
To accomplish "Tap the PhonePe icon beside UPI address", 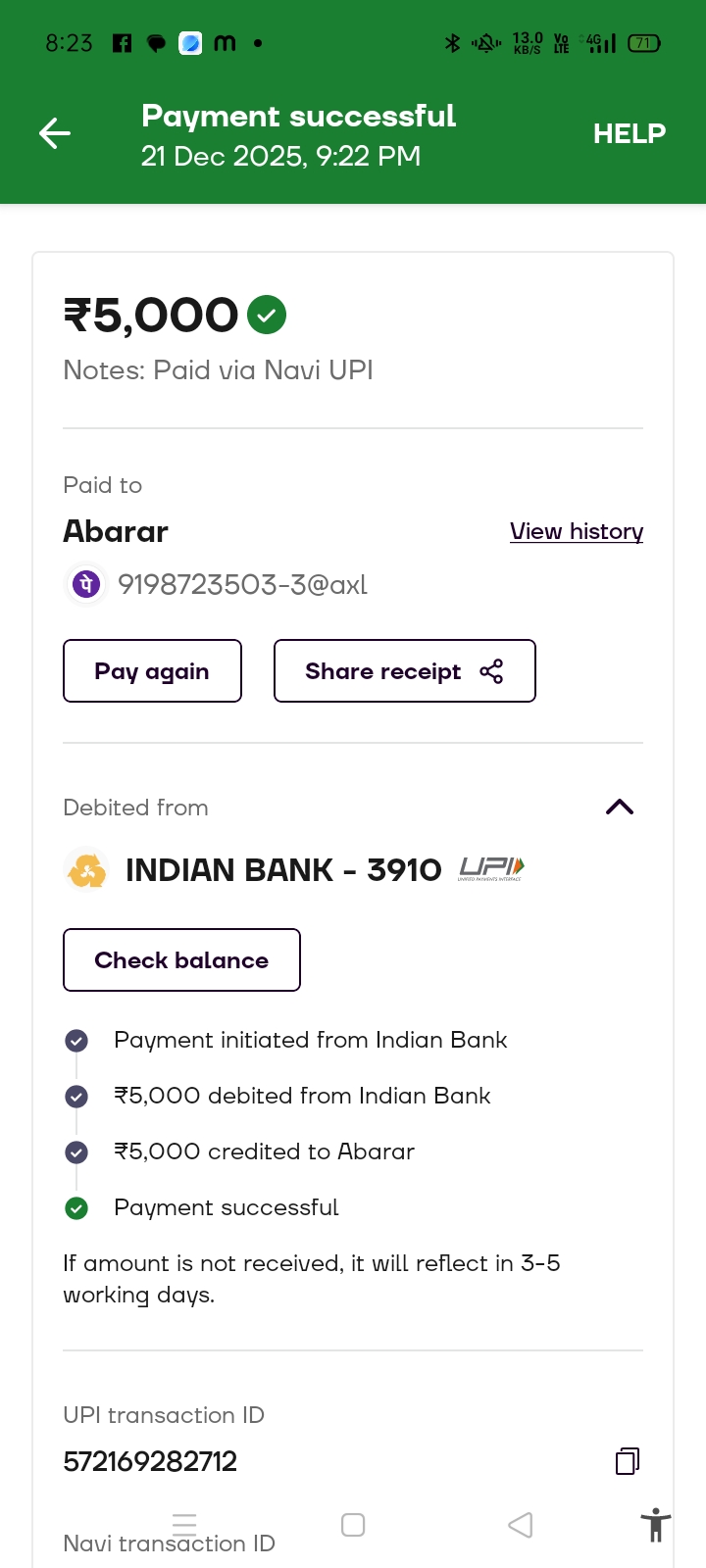I will [85, 585].
